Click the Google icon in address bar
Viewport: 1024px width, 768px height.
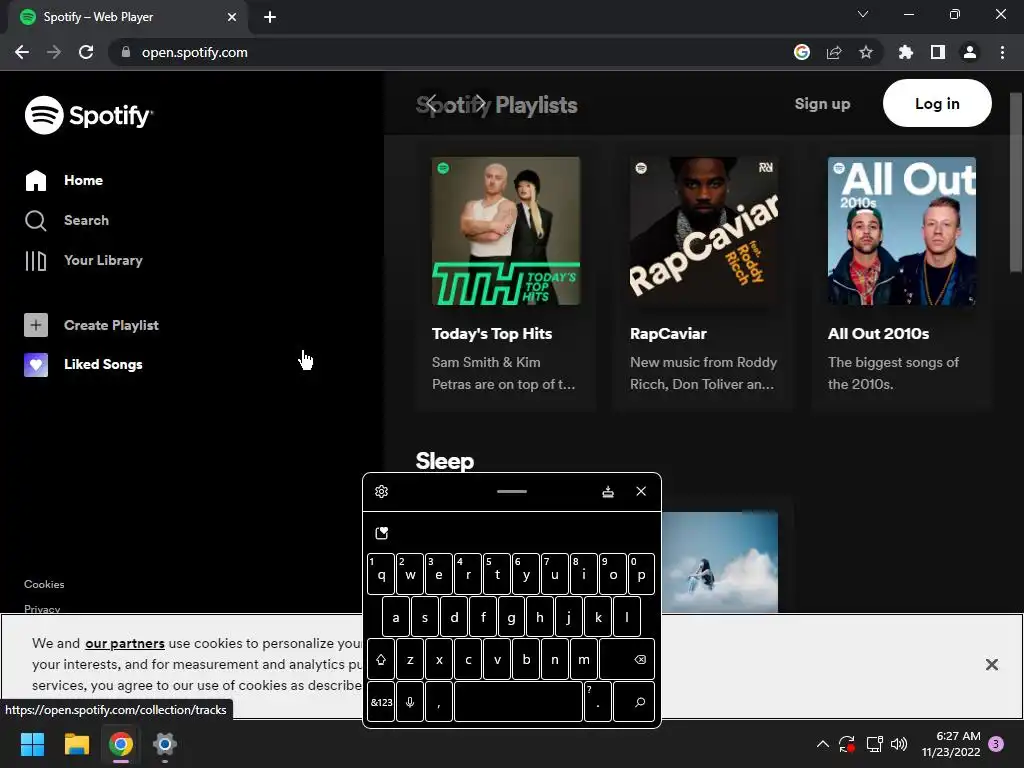(x=802, y=52)
